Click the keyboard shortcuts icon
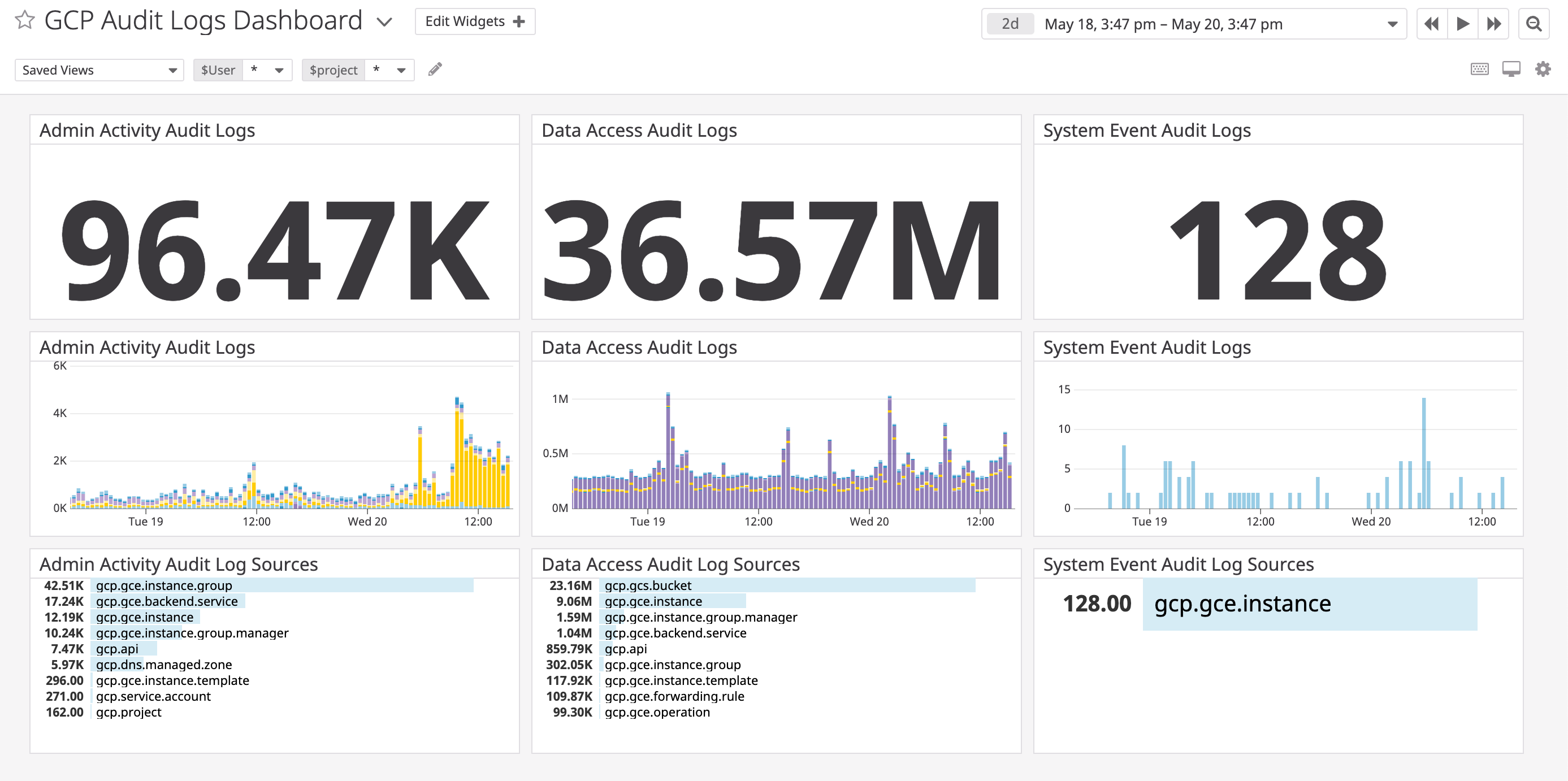 (1479, 69)
